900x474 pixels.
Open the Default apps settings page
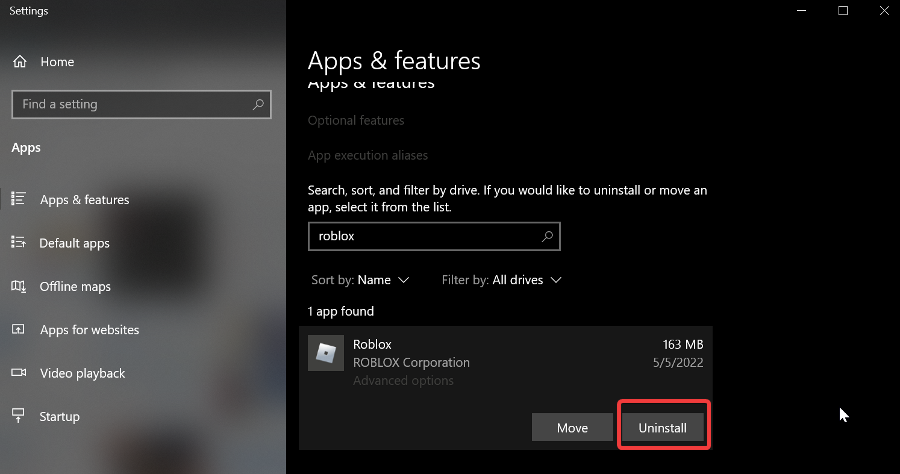pos(74,243)
